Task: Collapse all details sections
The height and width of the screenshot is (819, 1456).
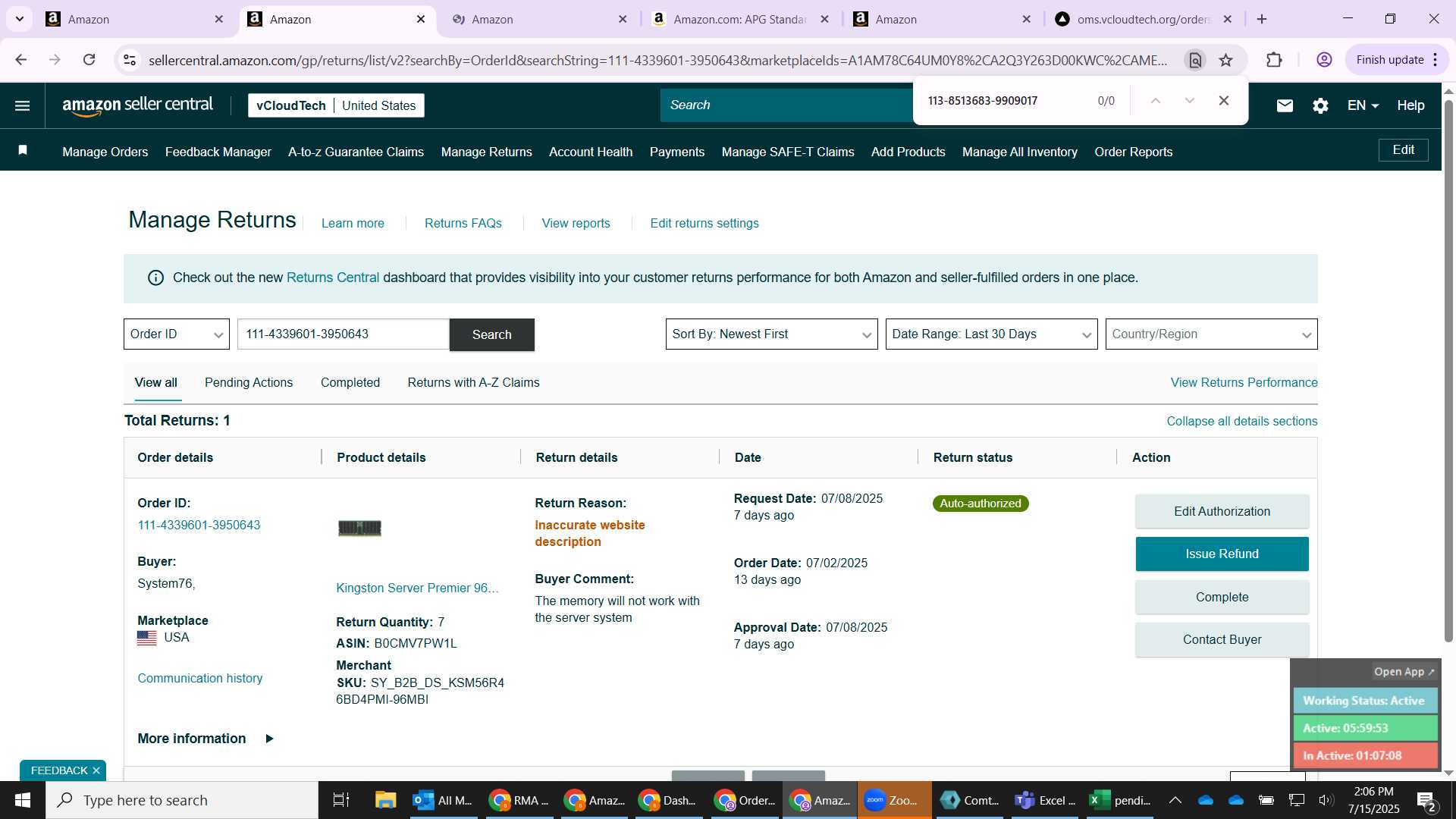Action: (x=1241, y=421)
